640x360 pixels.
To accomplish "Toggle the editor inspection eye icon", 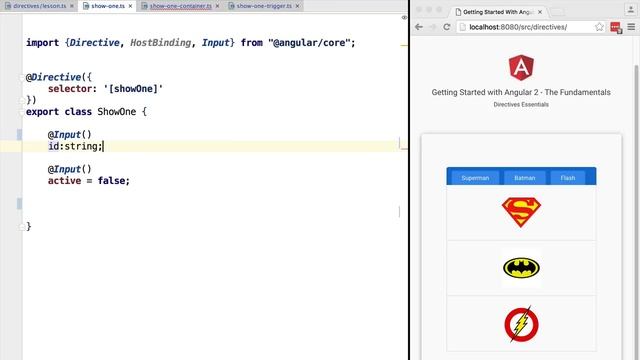I will (404, 18).
